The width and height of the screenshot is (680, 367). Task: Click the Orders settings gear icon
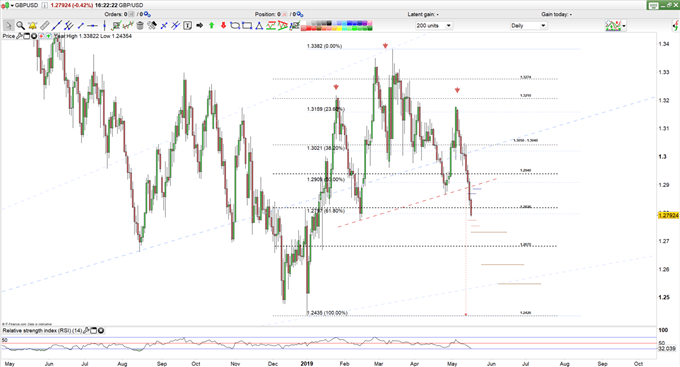147,14
